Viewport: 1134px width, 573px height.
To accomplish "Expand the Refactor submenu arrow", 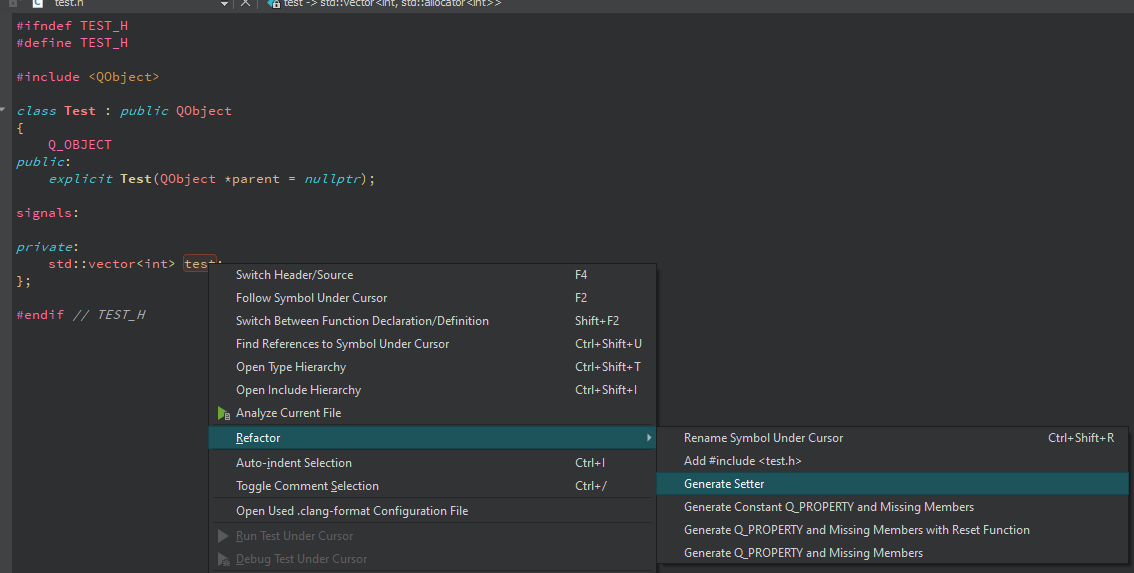I will coord(648,438).
